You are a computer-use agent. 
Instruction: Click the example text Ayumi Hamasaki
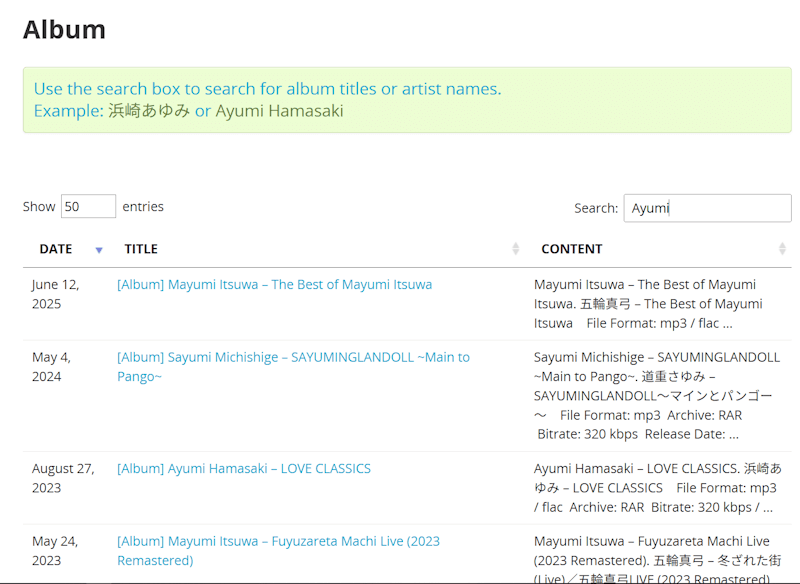click(279, 111)
